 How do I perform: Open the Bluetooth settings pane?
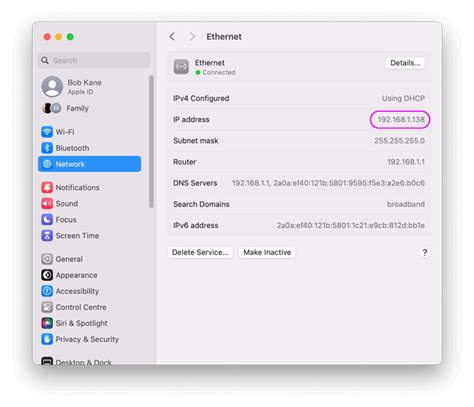pos(89,148)
